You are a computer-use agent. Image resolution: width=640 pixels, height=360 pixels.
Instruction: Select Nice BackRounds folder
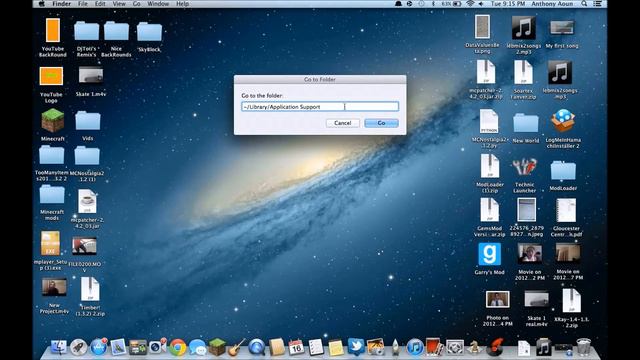(116, 31)
